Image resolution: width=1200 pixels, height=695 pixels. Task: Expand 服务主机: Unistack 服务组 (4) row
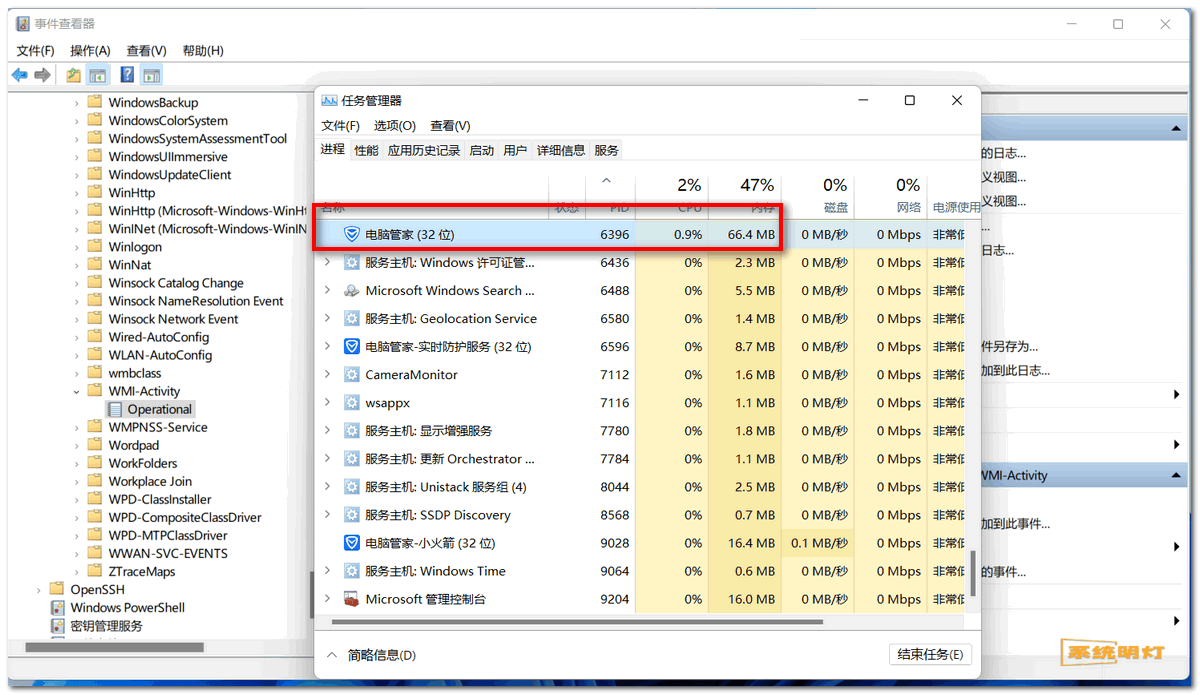pyautogui.click(x=327, y=487)
